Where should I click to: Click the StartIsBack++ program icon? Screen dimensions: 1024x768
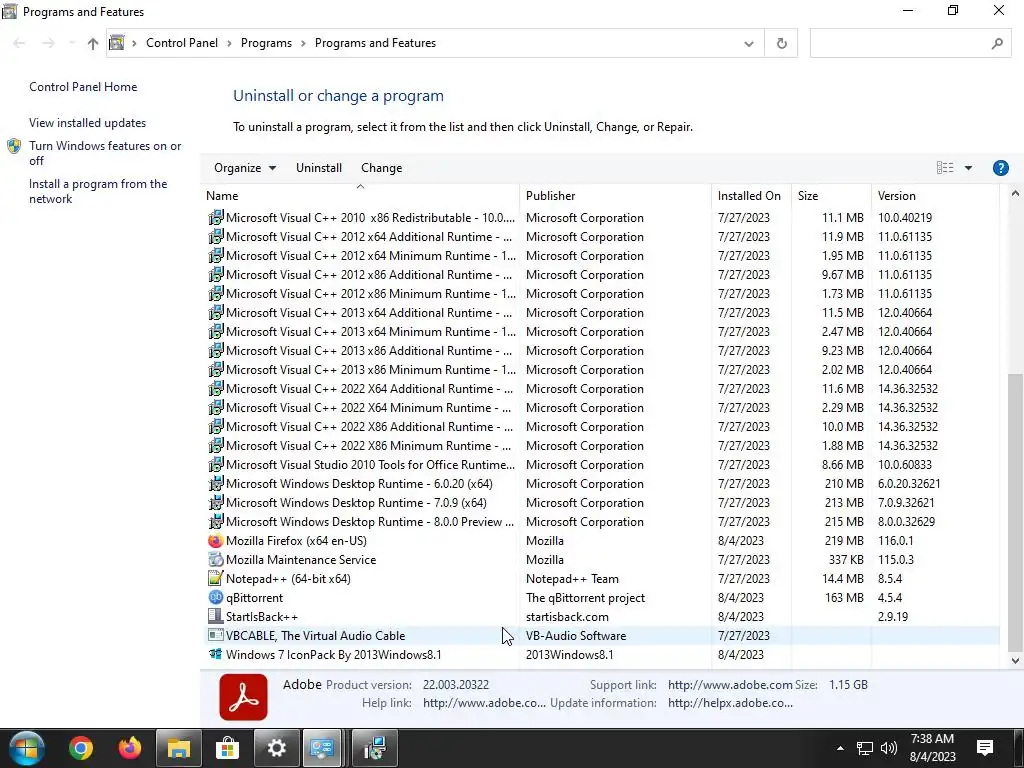[216, 616]
